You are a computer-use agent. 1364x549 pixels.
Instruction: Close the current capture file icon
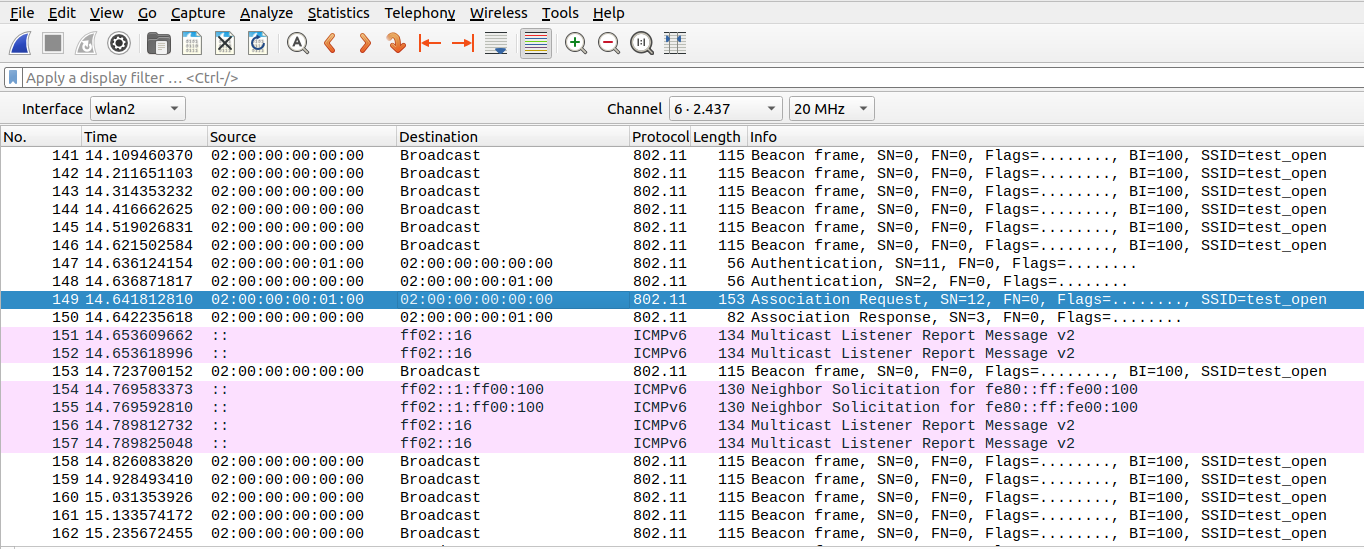(x=225, y=43)
